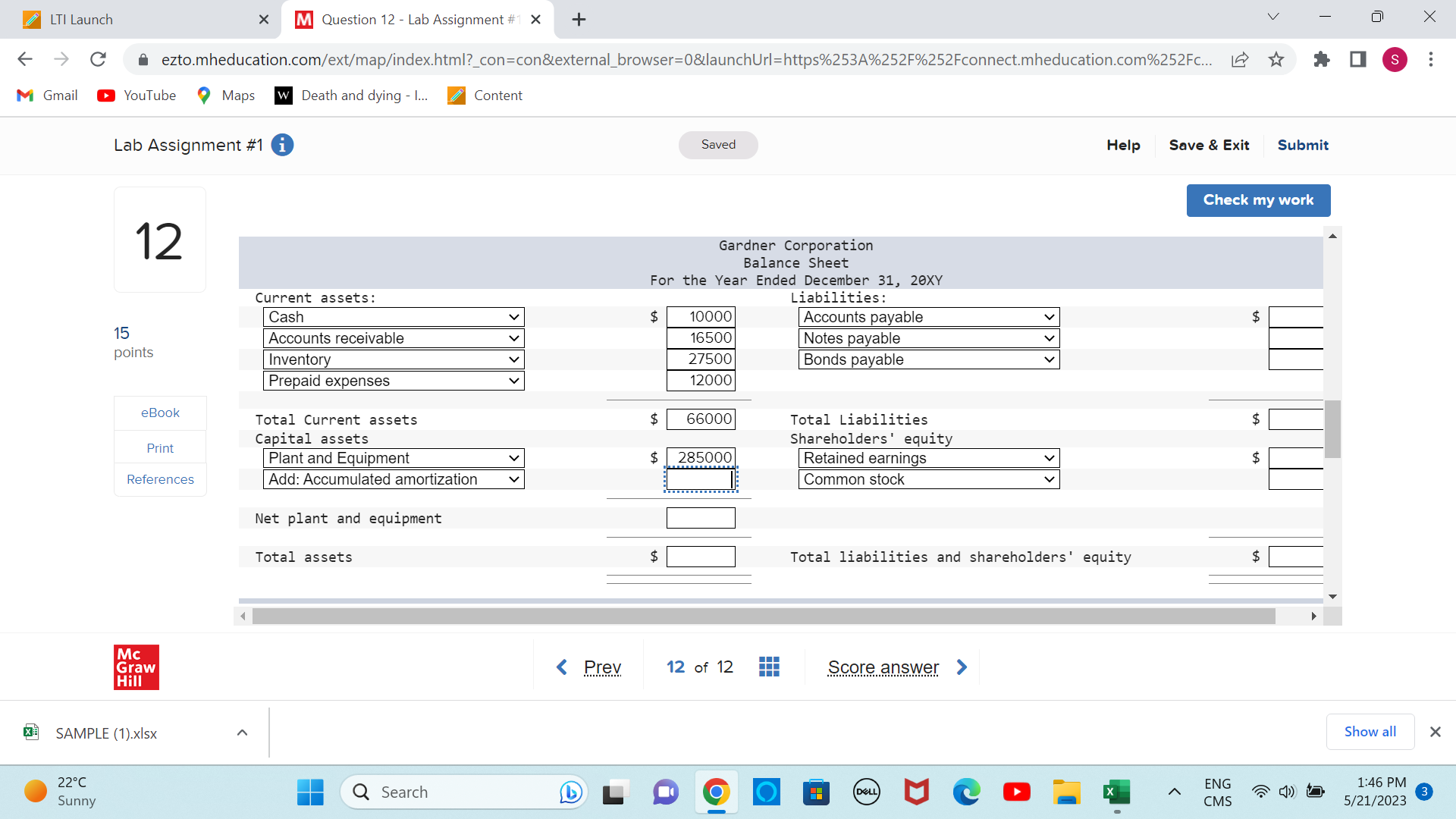1456x819 pixels.
Task: Click the McGraw Hill logo
Action: (x=136, y=667)
